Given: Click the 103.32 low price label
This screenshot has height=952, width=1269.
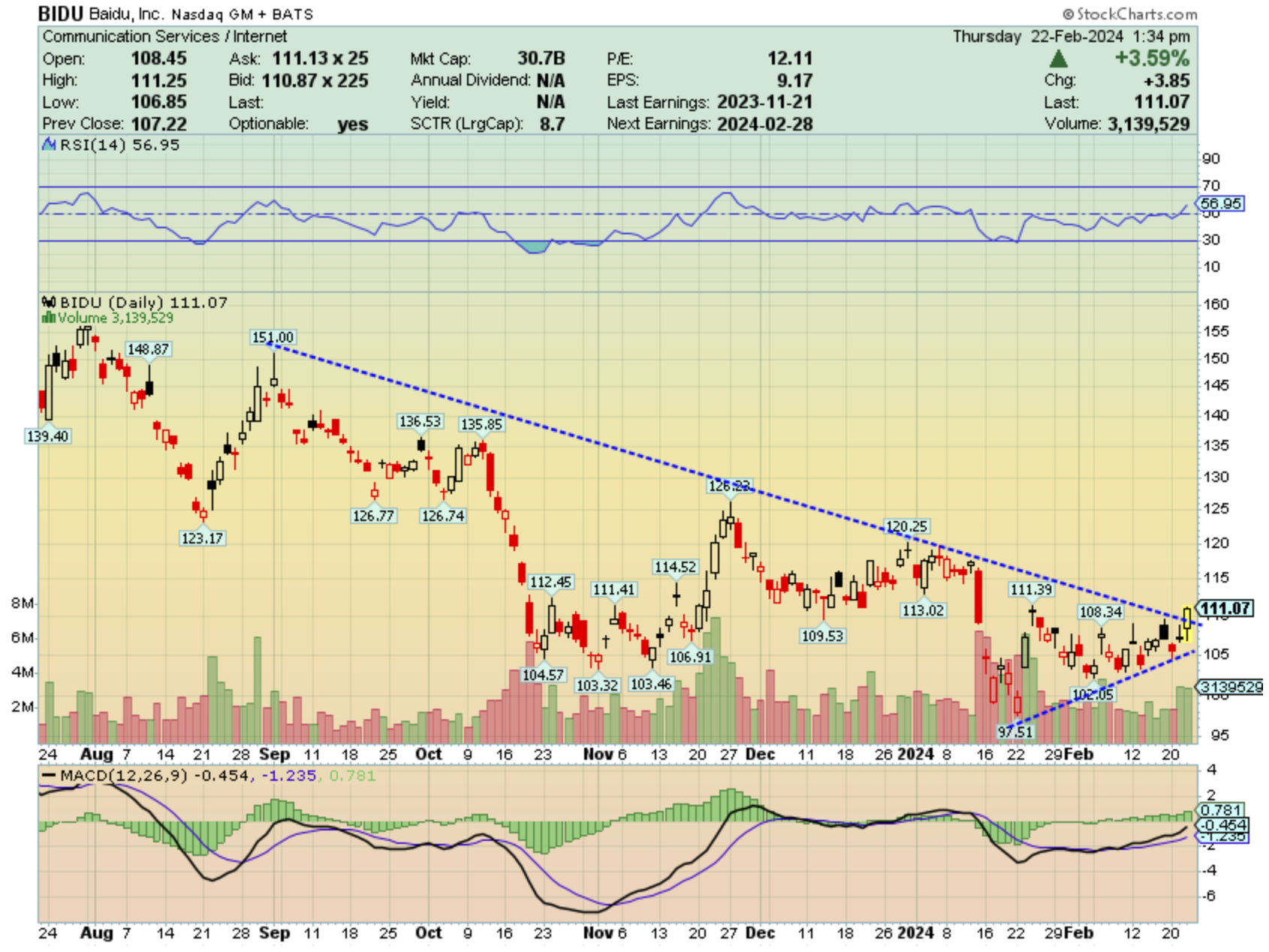Looking at the screenshot, I should [x=597, y=685].
